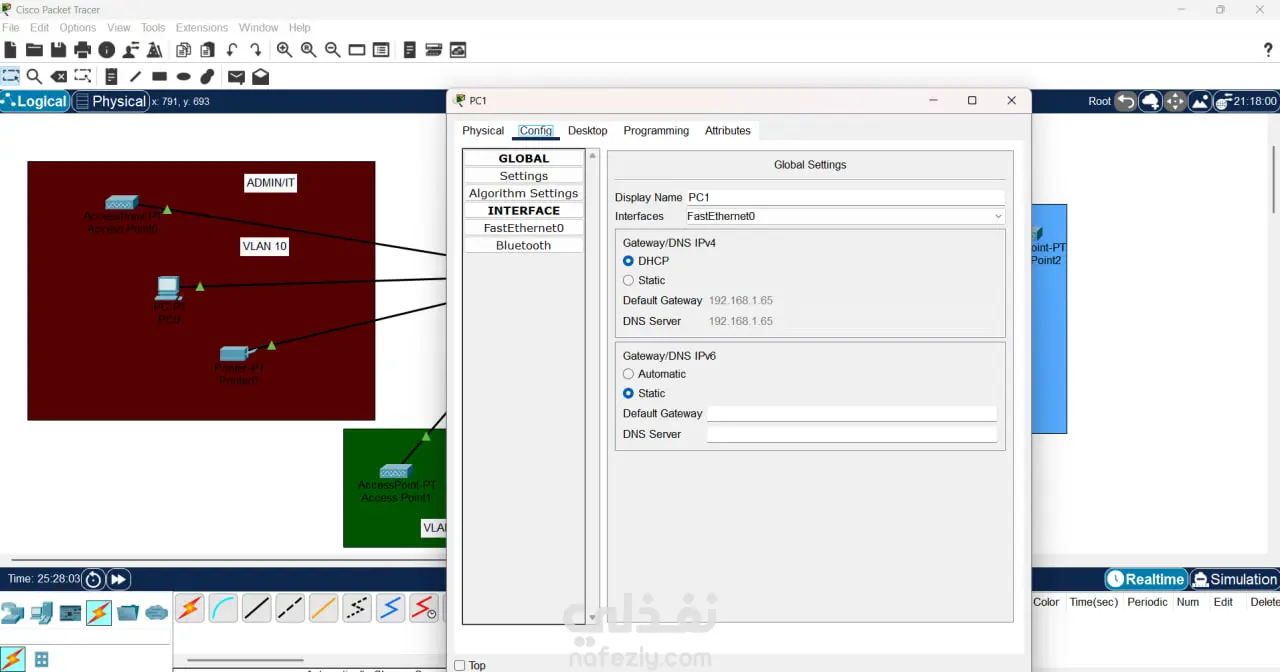Open the PC1 Desktop tab
Screen dimensions: 1280x672
coord(588,131)
